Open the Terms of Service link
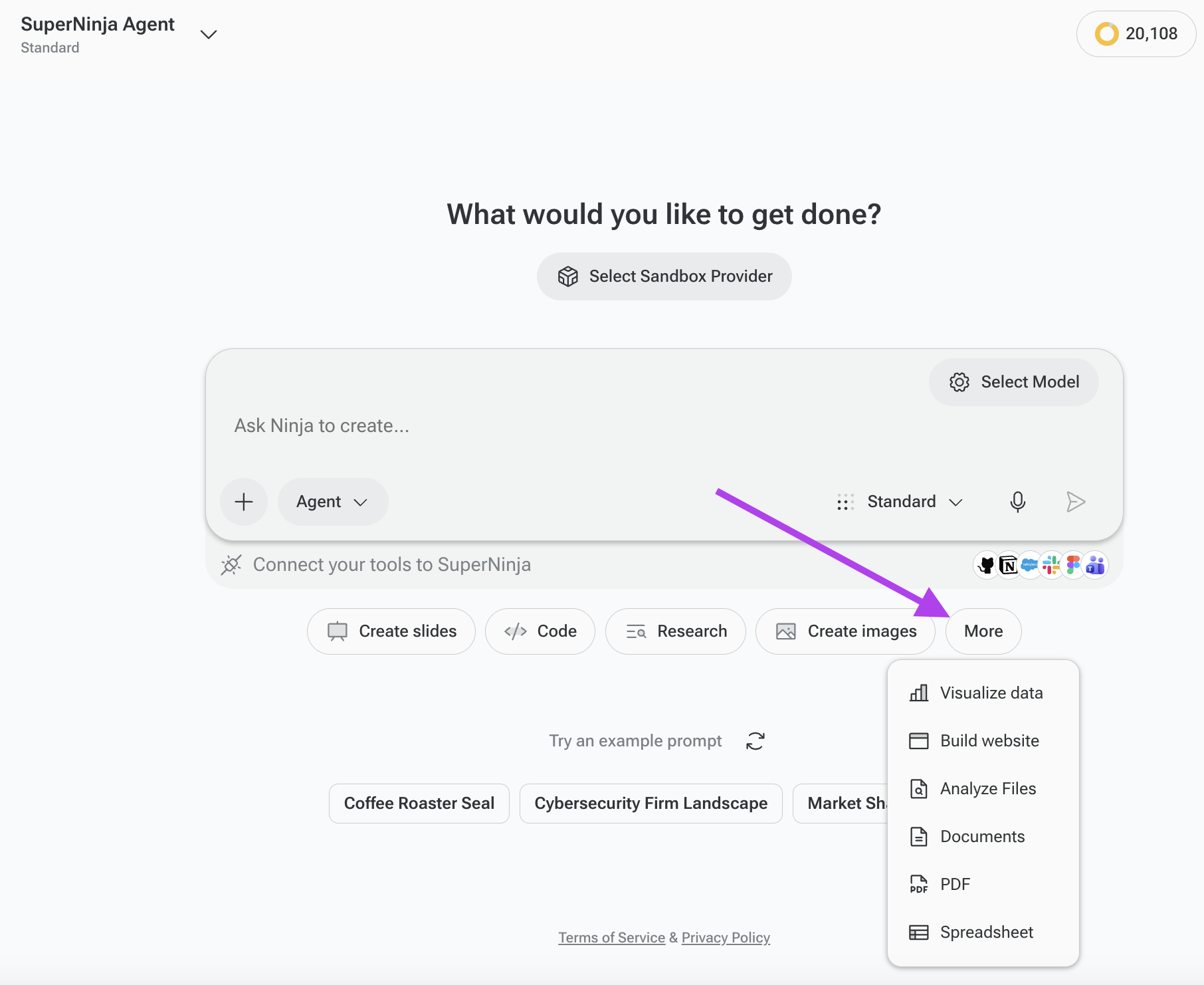Image resolution: width=1204 pixels, height=985 pixels. pos(611,938)
